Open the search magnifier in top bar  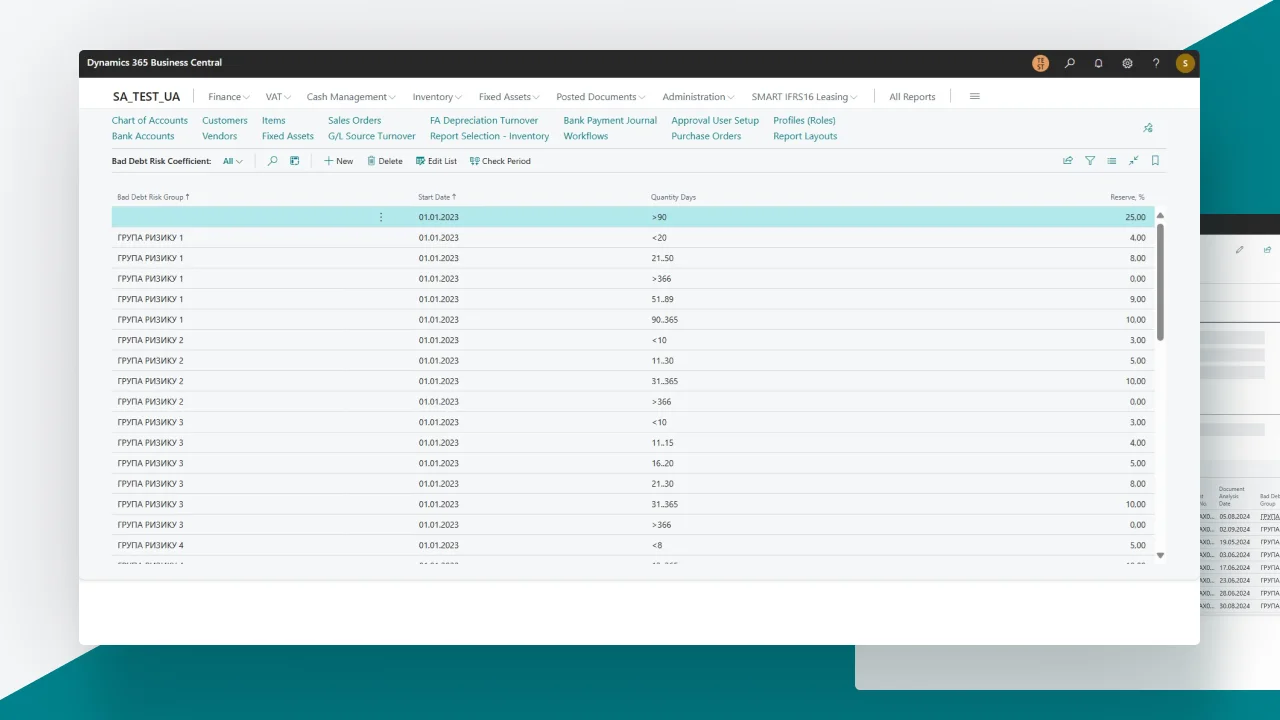coord(1070,63)
